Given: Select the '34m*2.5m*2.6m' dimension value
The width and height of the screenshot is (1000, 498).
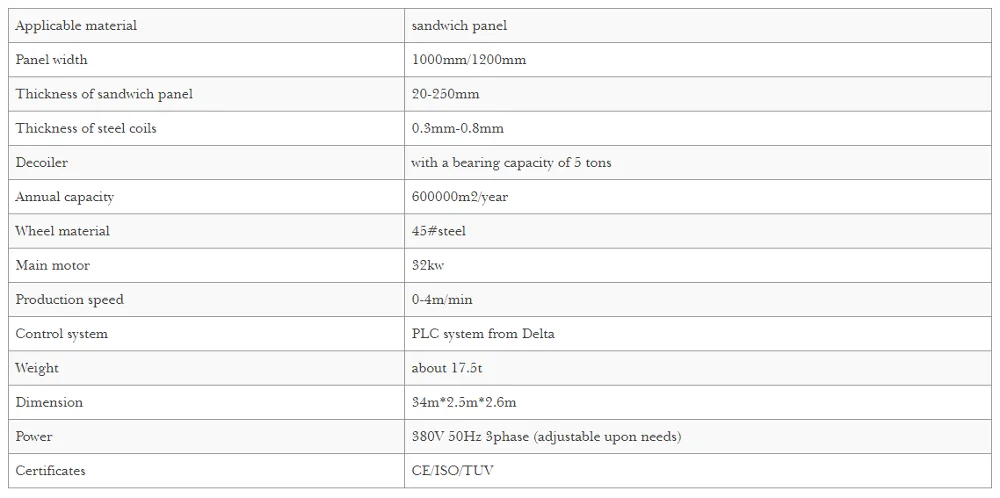Looking at the screenshot, I should [464, 402].
